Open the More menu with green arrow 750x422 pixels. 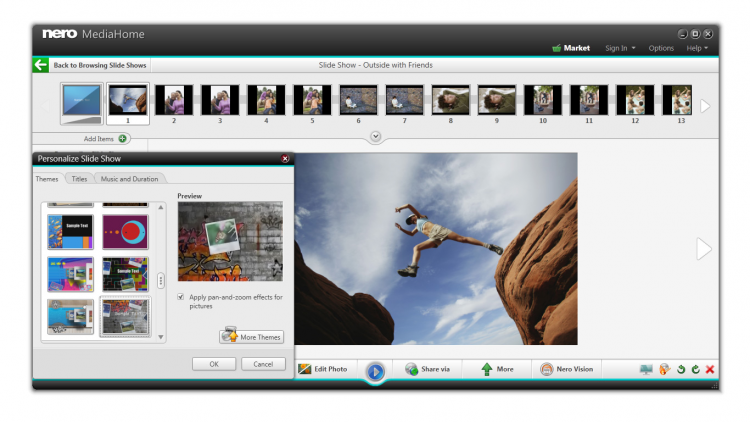[497, 369]
